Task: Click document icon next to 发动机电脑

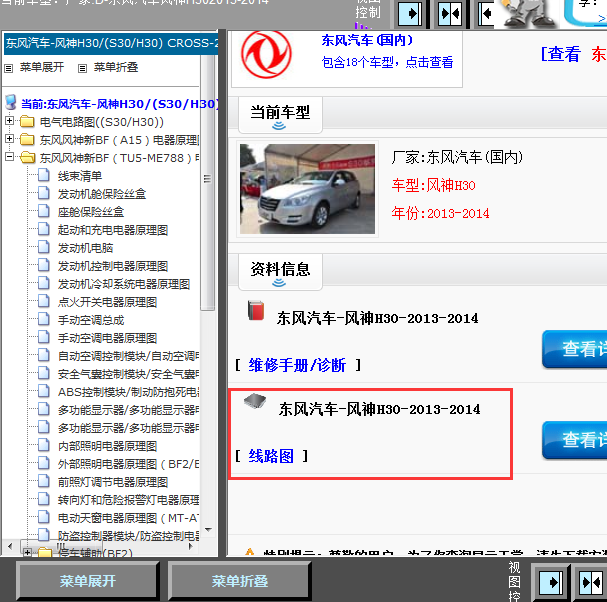Action: [x=44, y=247]
